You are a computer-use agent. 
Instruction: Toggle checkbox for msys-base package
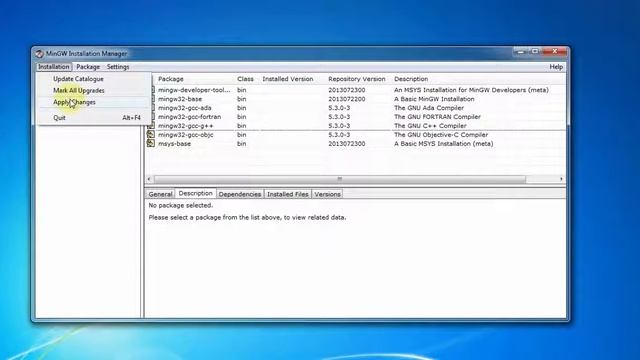tap(151, 143)
